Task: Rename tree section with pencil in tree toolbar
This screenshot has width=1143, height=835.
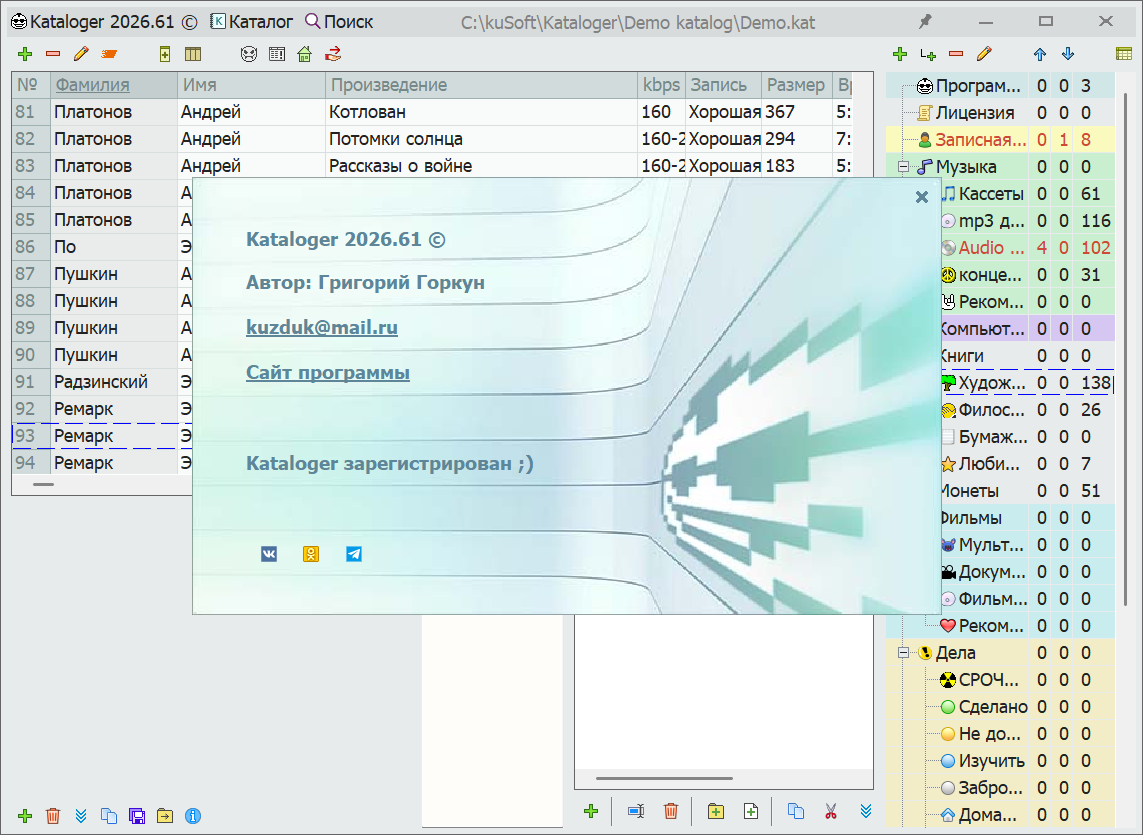Action: click(x=984, y=54)
